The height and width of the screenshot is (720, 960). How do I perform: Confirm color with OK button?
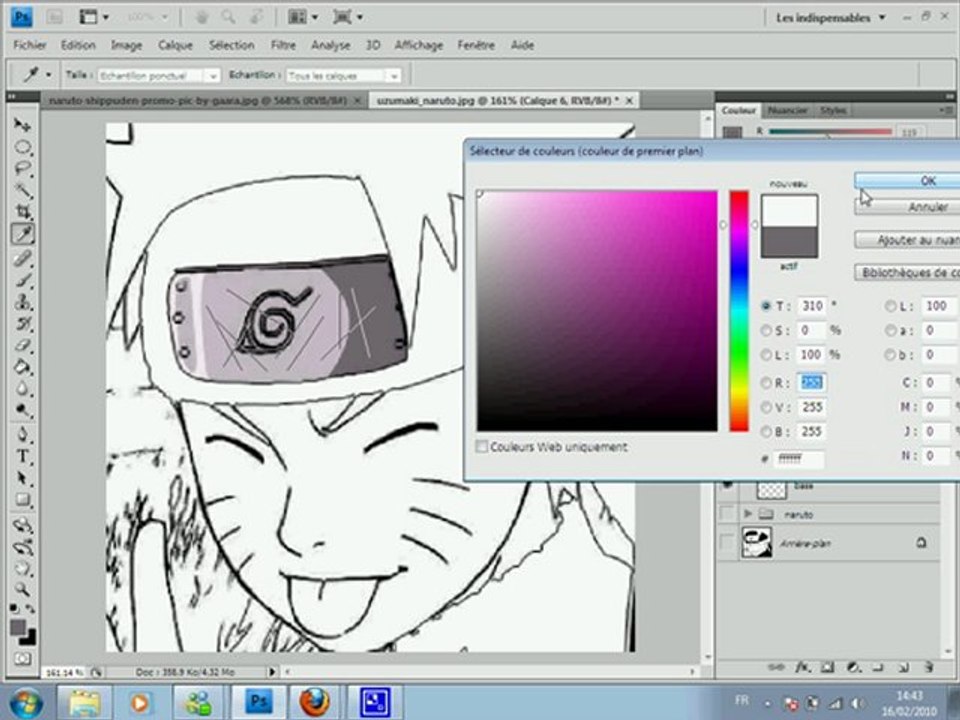tap(907, 181)
